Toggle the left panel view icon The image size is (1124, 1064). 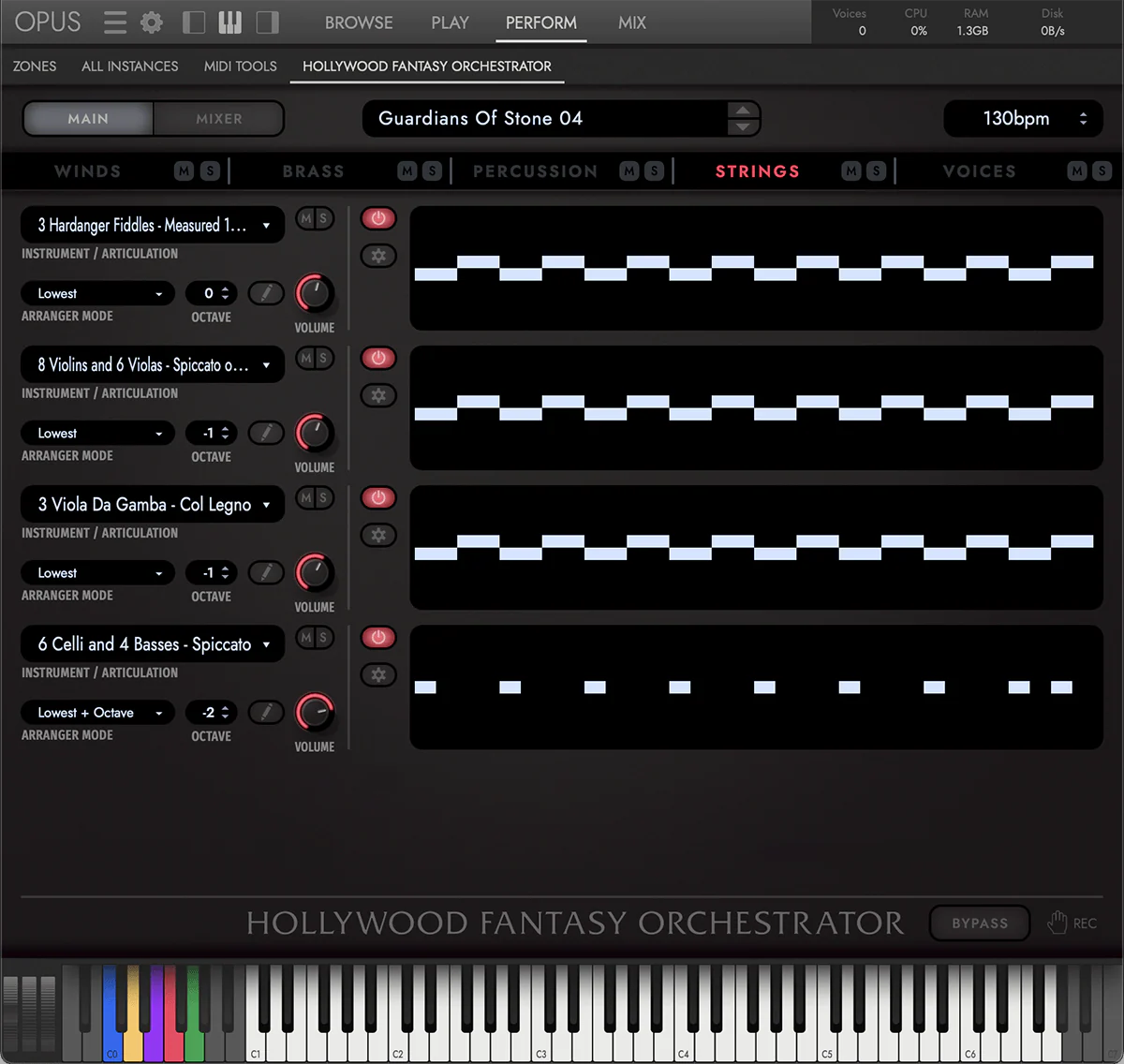pos(194,22)
